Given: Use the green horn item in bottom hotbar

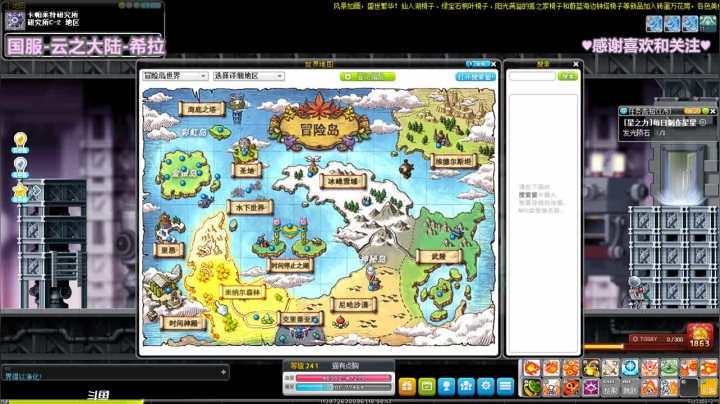Looking at the screenshot, I should coord(532,387).
